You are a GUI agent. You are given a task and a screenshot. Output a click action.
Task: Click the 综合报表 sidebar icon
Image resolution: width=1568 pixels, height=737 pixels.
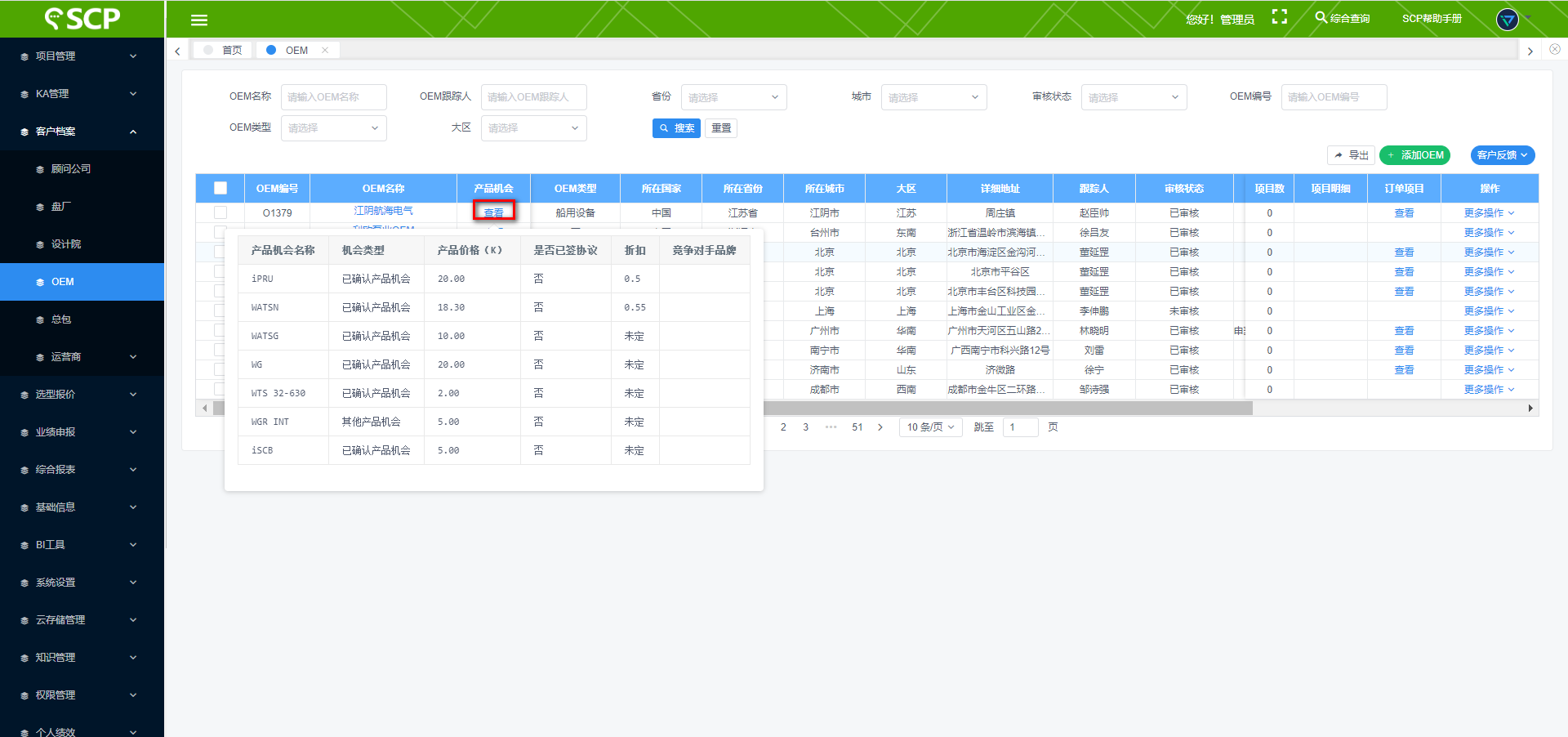(x=24, y=470)
